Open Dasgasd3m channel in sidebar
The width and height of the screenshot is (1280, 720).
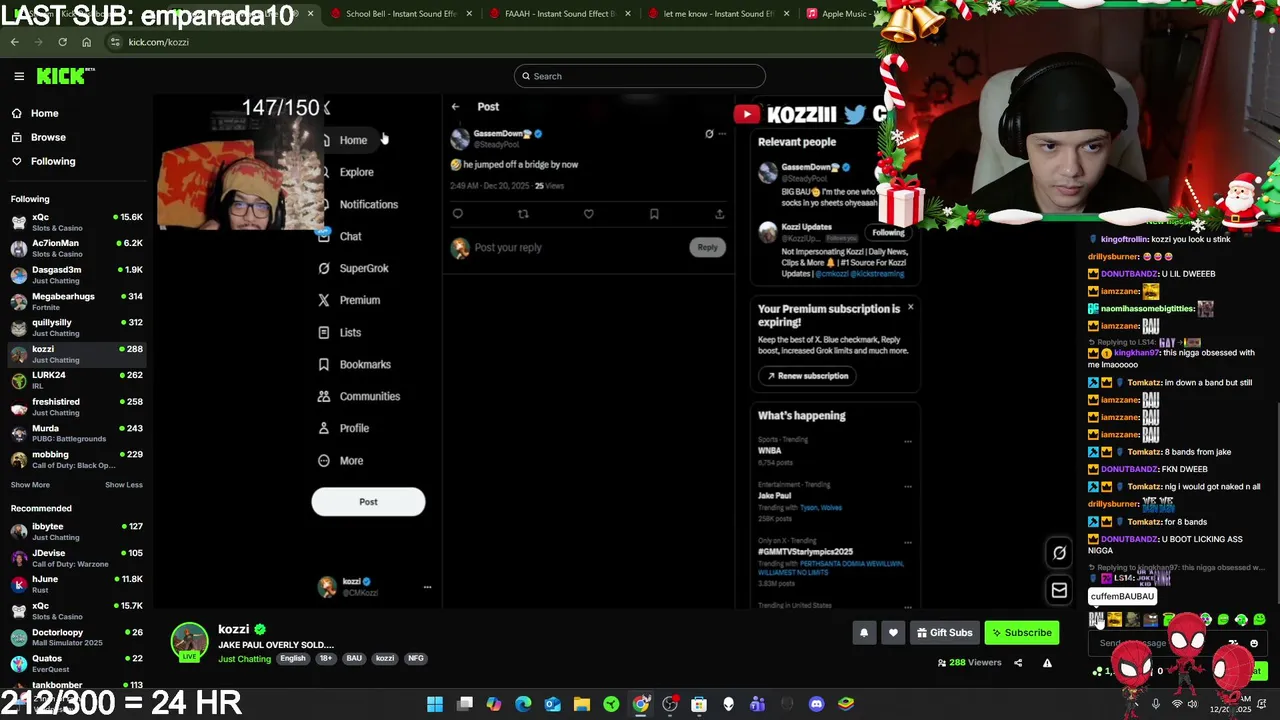tap(76, 275)
